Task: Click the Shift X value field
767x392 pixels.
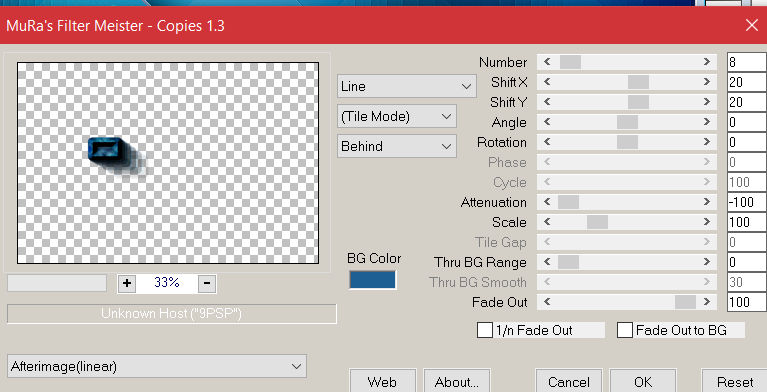Action: [x=747, y=82]
